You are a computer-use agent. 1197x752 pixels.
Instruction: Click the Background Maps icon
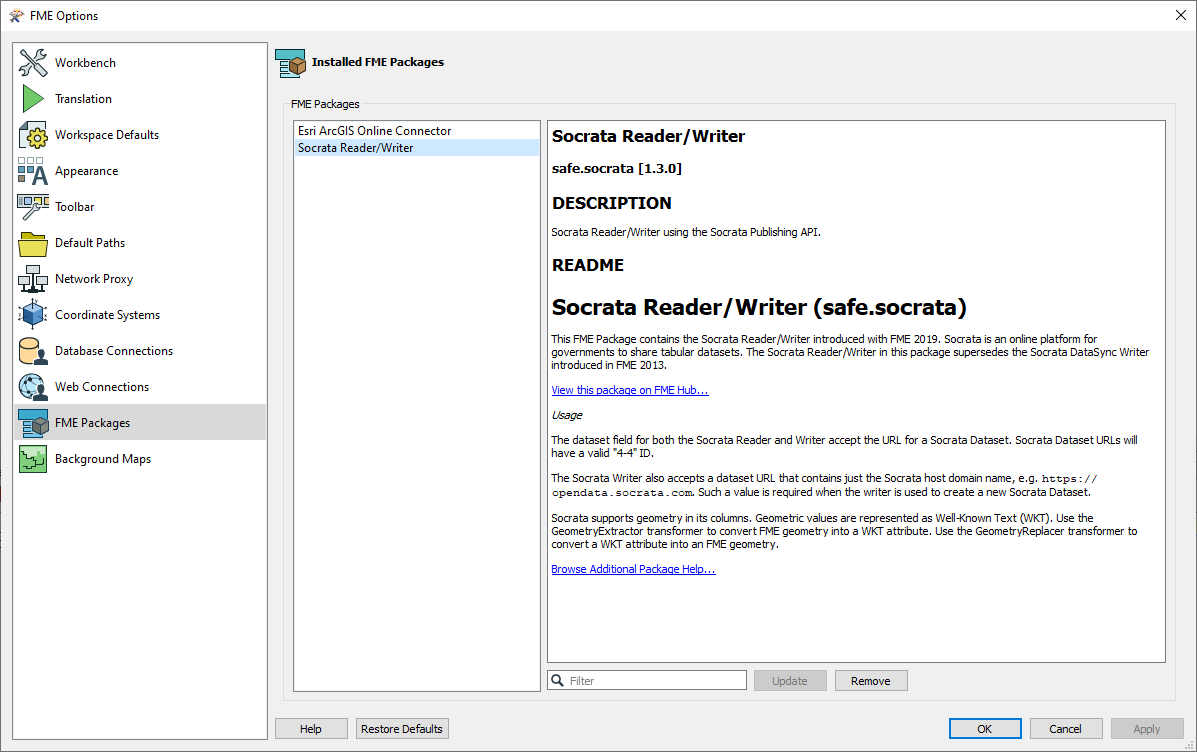click(33, 459)
